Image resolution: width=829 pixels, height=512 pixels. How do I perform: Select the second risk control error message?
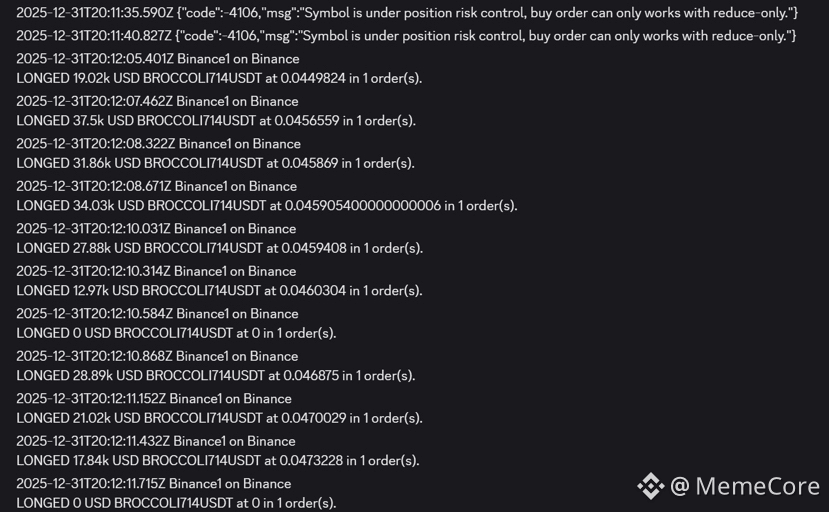pyautogui.click(x=406, y=36)
